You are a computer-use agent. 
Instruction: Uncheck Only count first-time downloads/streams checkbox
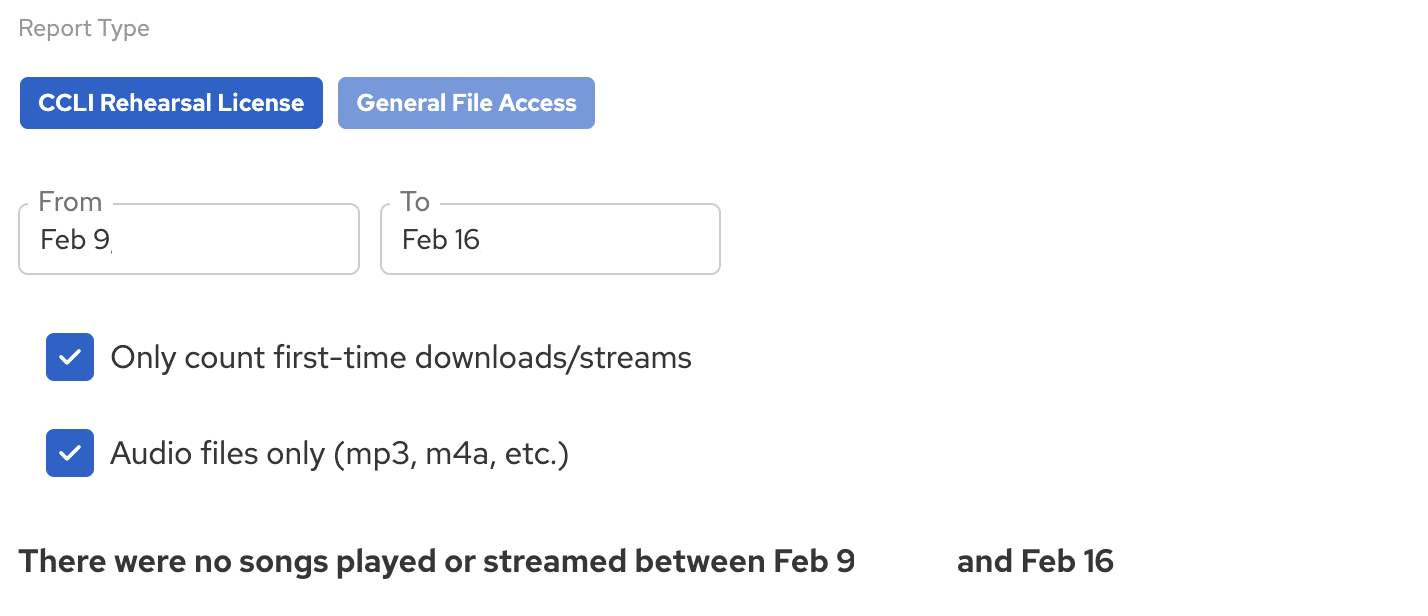(x=70, y=357)
